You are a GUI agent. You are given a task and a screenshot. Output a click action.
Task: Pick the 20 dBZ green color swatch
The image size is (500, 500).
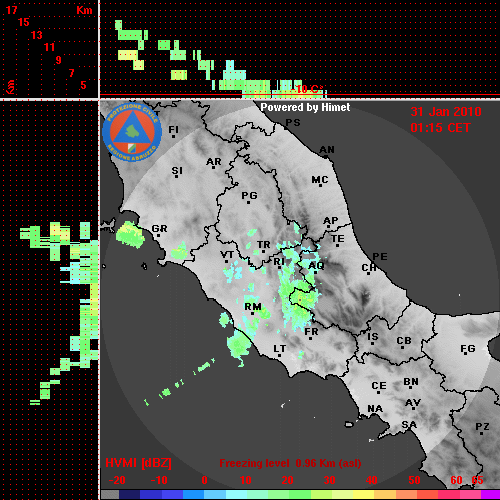coord(288,495)
